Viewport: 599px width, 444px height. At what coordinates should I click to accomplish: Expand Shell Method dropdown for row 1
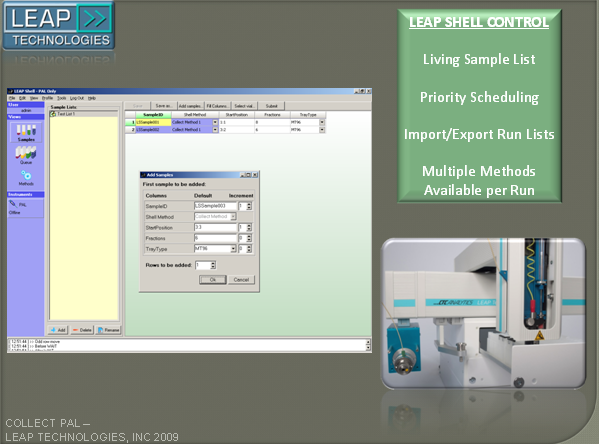[x=215, y=122]
